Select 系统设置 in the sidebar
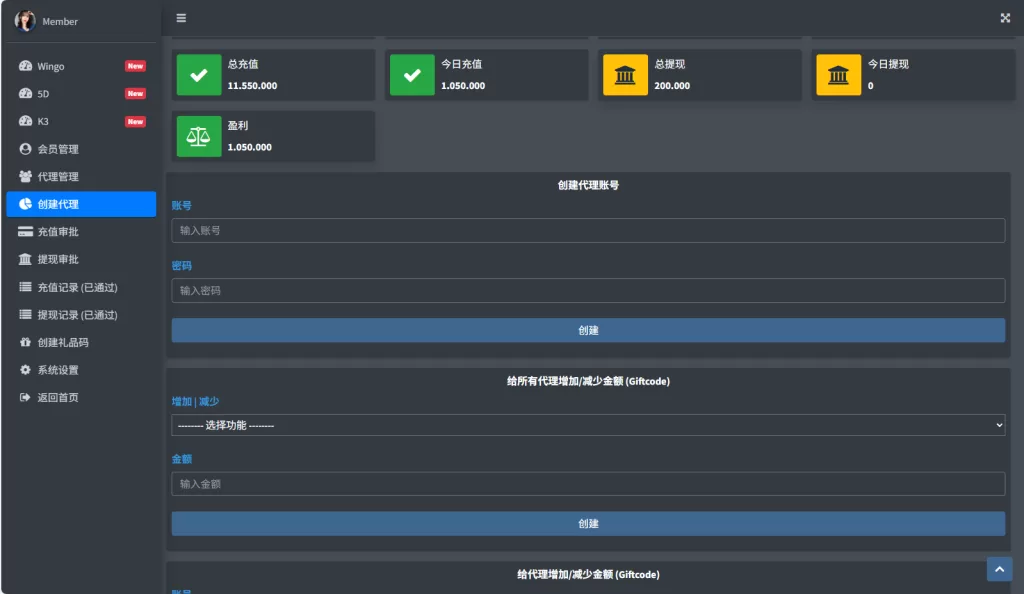Image resolution: width=1024 pixels, height=594 pixels. (x=58, y=370)
